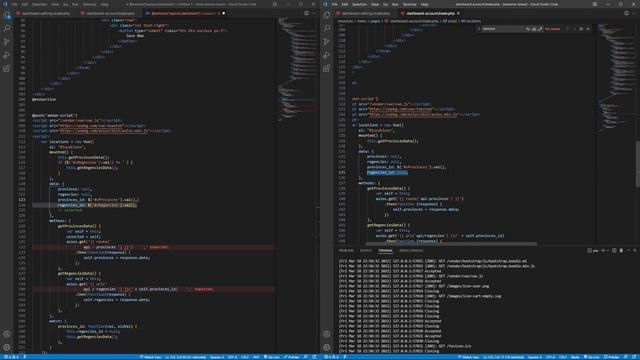The height and width of the screenshot is (360, 640).
Task: Switch to first tab in right window
Action: (x=366, y=13)
